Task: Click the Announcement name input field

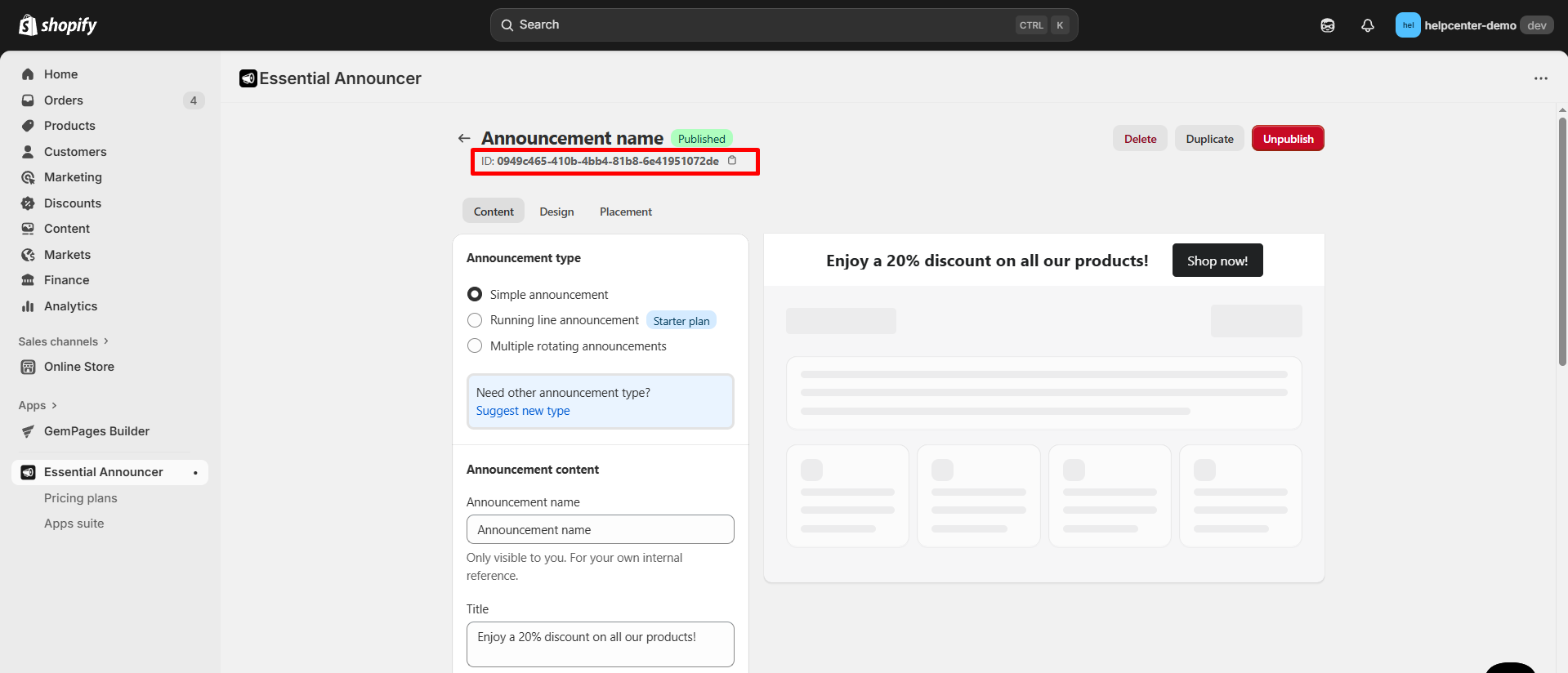Action: (x=600, y=529)
